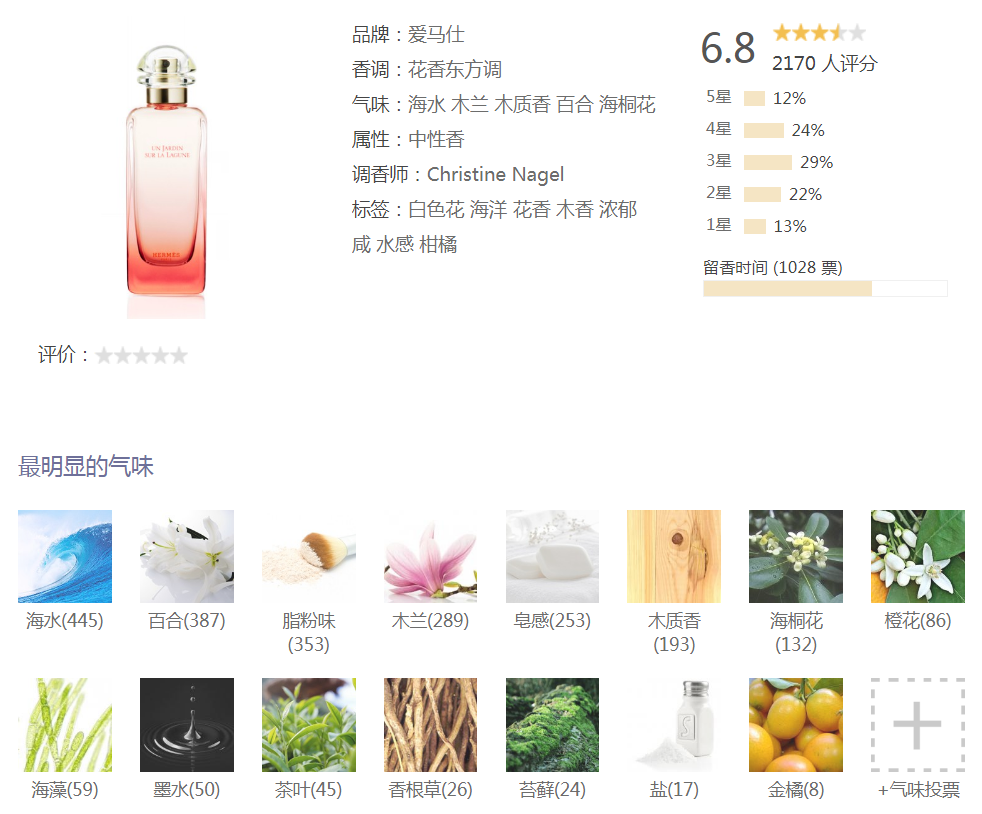The height and width of the screenshot is (814, 982).
Task: Select tag 白色花
Action: click(436, 210)
